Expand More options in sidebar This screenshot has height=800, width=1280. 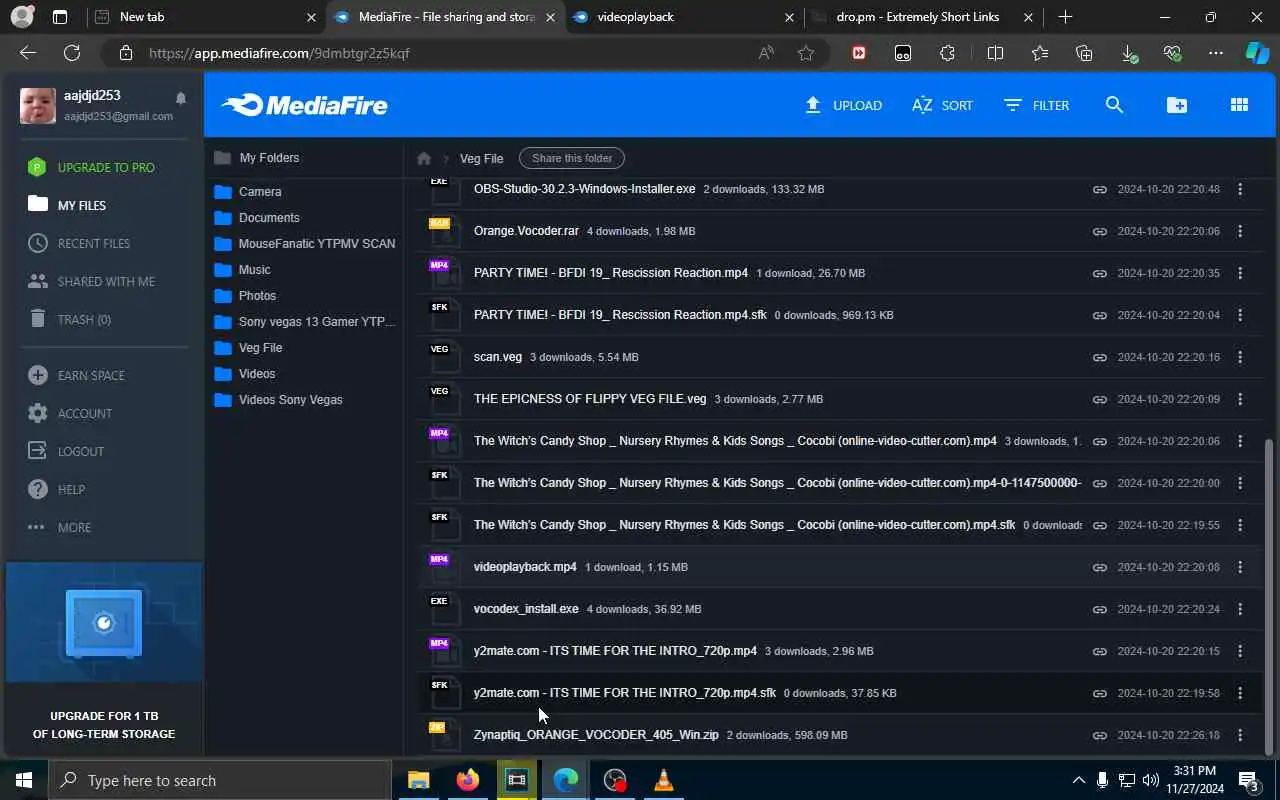click(x=60, y=527)
